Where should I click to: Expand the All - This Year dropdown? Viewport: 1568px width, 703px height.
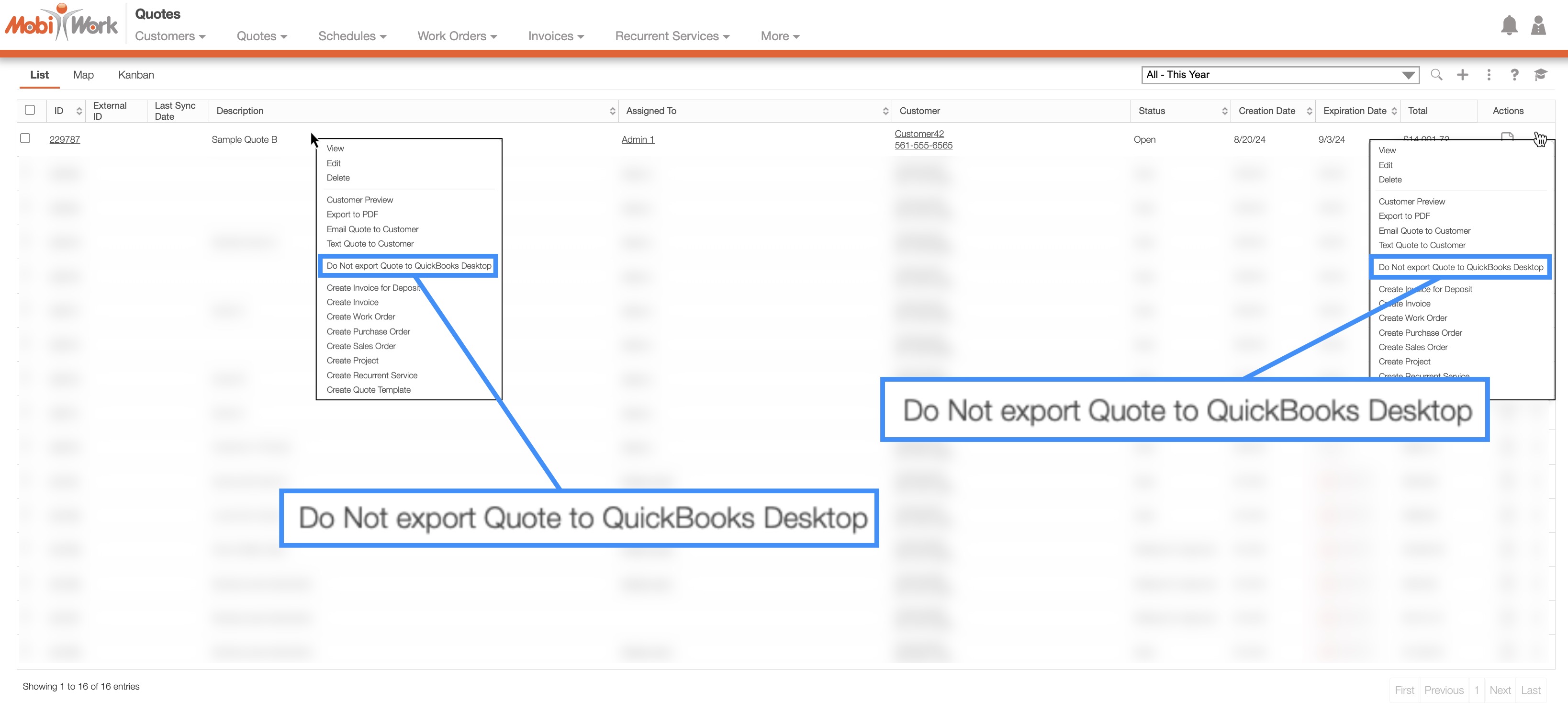click(1279, 75)
